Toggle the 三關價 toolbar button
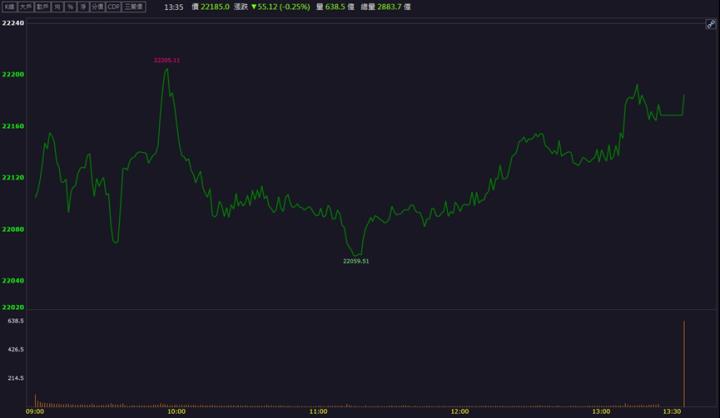Viewport: 720px width, 418px height. (x=134, y=7)
